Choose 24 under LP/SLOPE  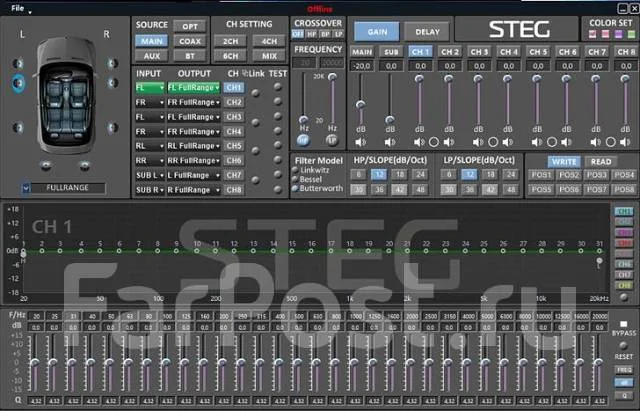510,175
